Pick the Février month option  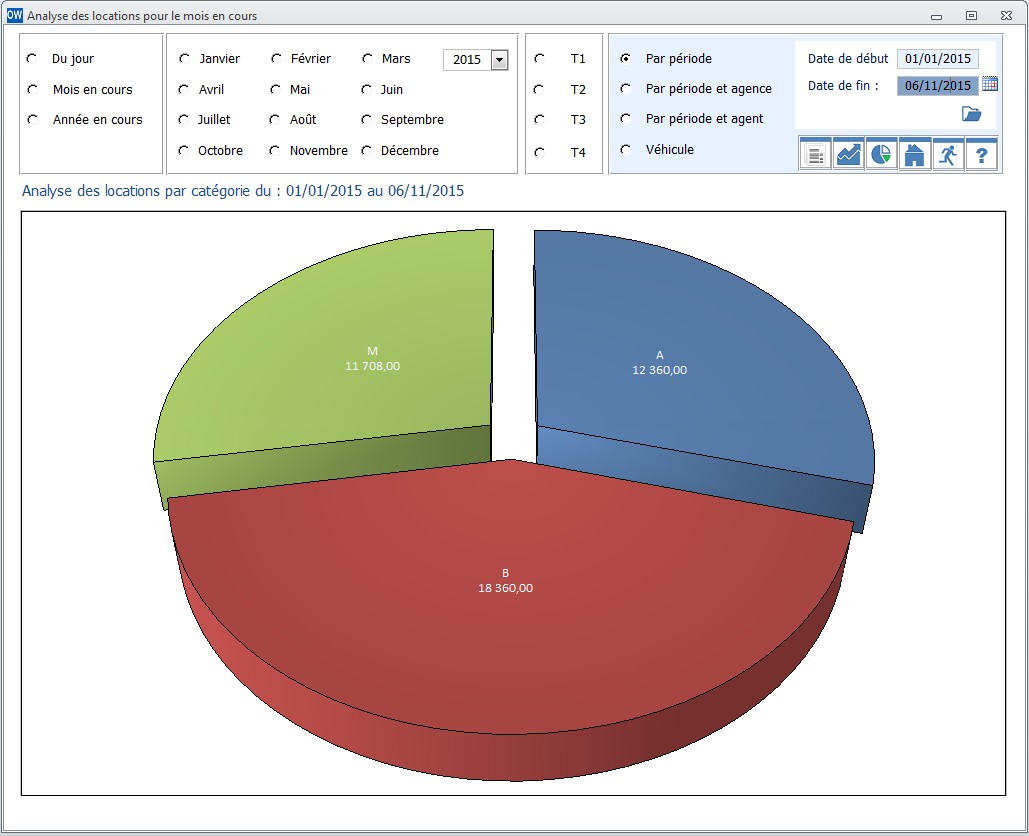pyautogui.click(x=276, y=58)
